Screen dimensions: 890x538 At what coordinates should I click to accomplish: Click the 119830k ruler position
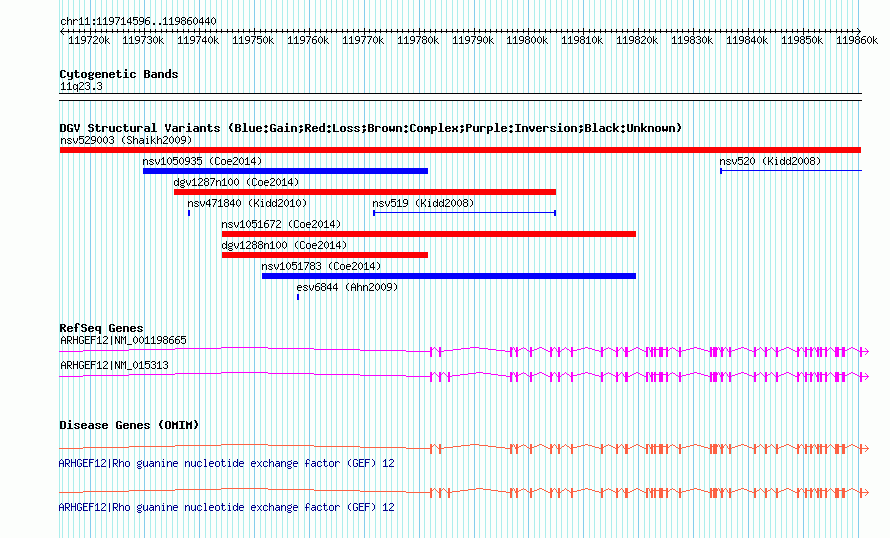coord(692,40)
